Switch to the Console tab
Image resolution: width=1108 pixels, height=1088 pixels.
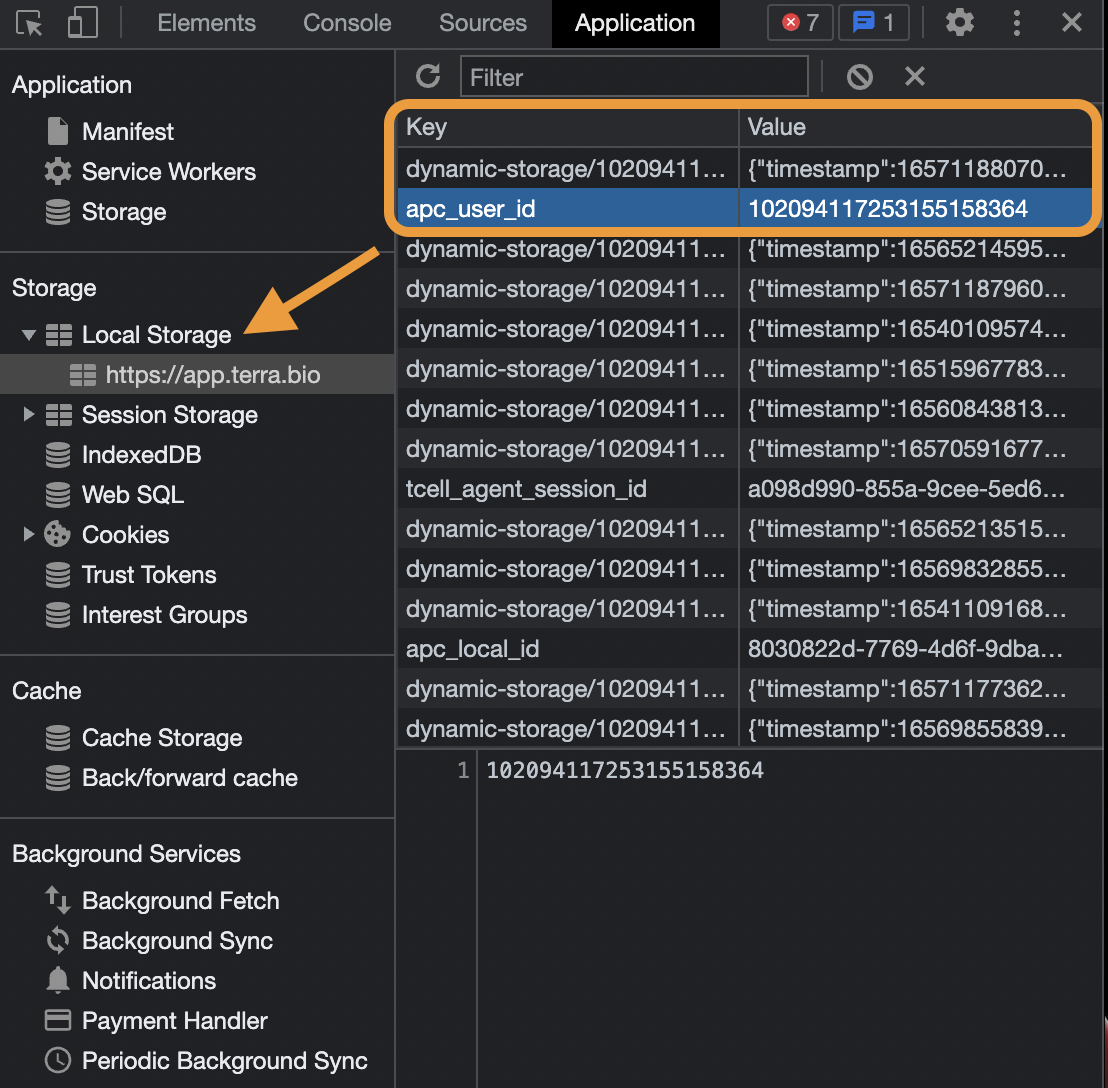[347, 23]
